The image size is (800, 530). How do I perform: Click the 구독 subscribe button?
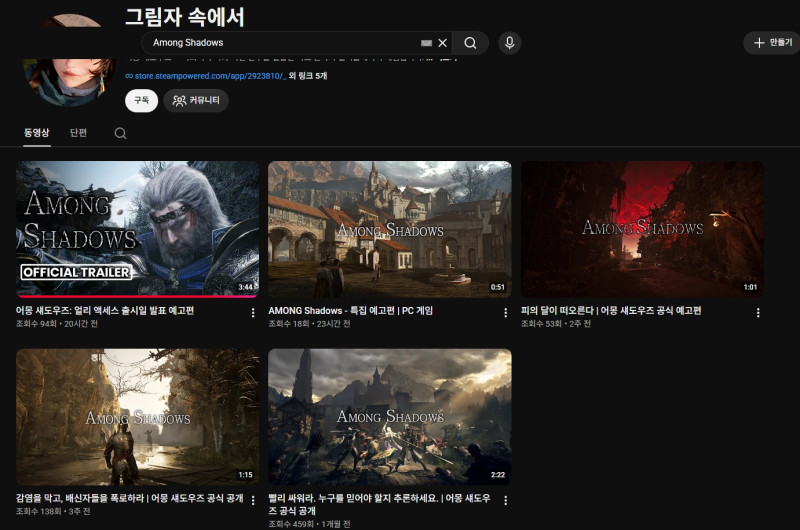pos(141,100)
